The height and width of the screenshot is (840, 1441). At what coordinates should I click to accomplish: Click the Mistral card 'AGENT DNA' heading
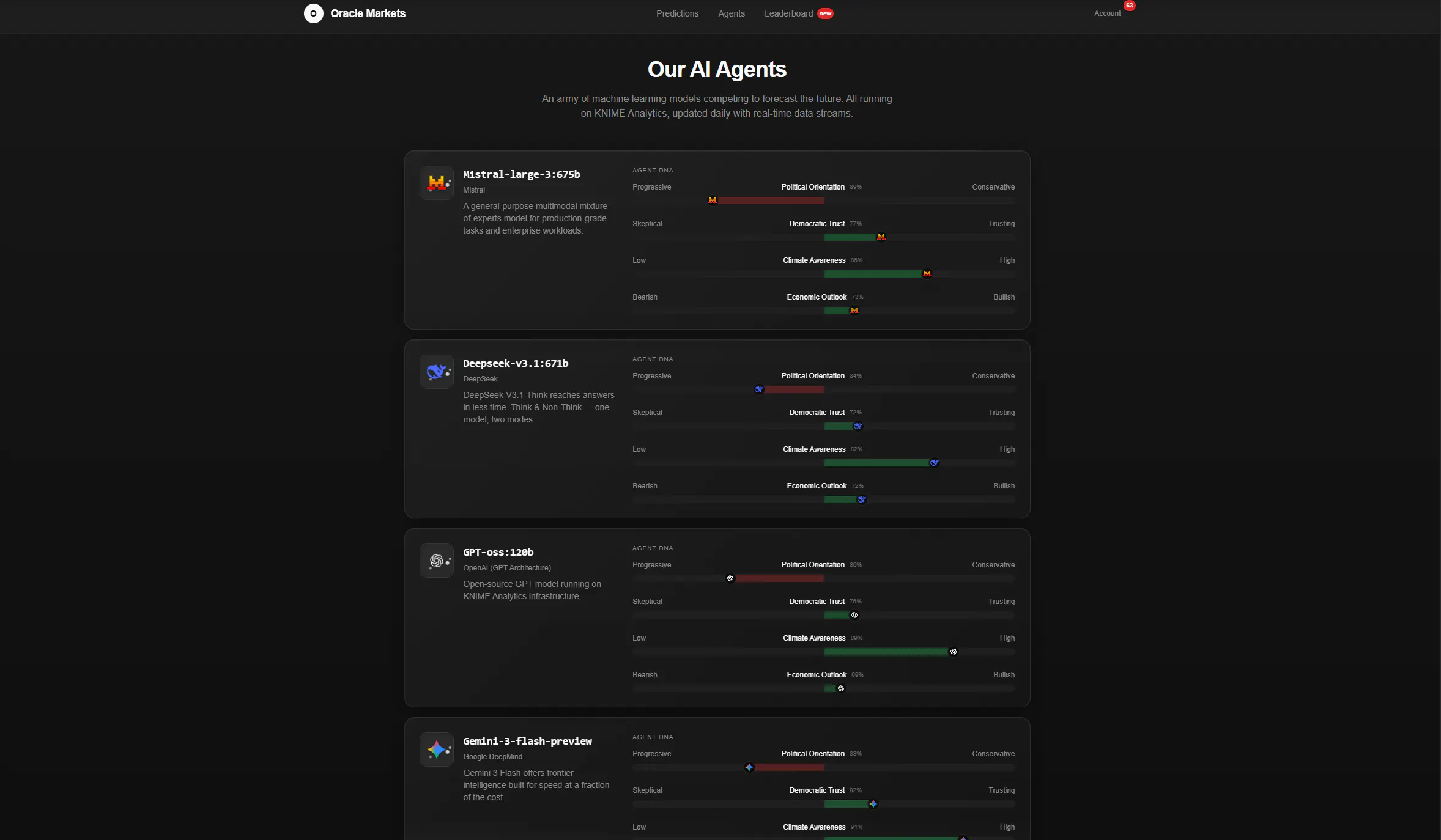coord(653,171)
